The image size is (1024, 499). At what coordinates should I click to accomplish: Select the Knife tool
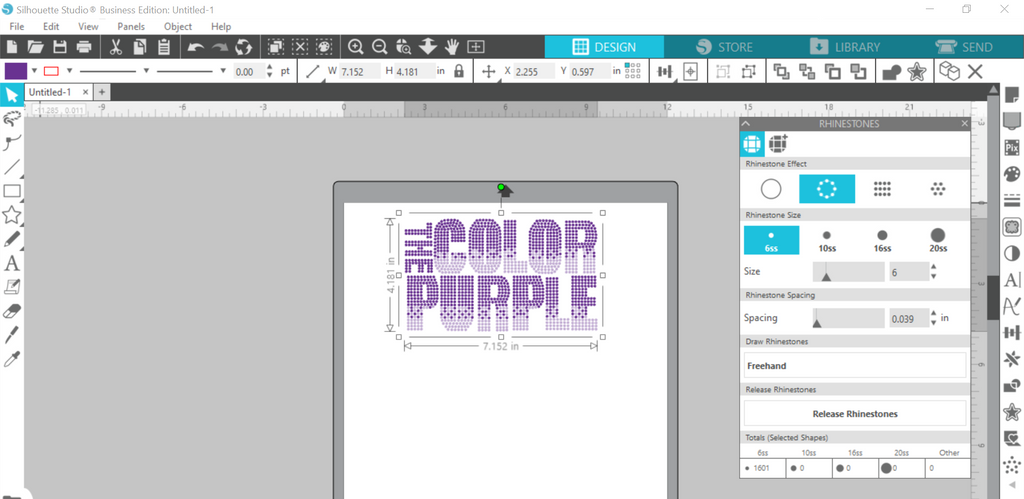pos(11,335)
